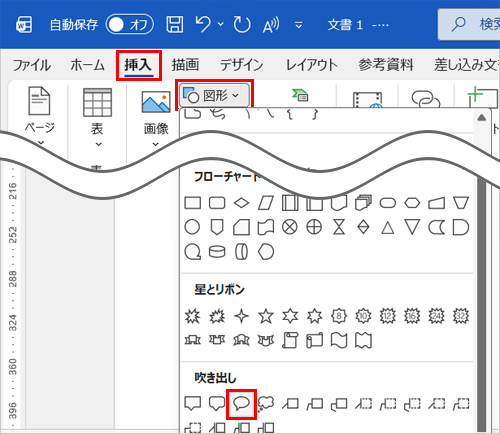Image resolution: width=500 pixels, height=434 pixels.
Task: Open the Customize Quick Access Toolbar dropdown
Action: click(299, 25)
